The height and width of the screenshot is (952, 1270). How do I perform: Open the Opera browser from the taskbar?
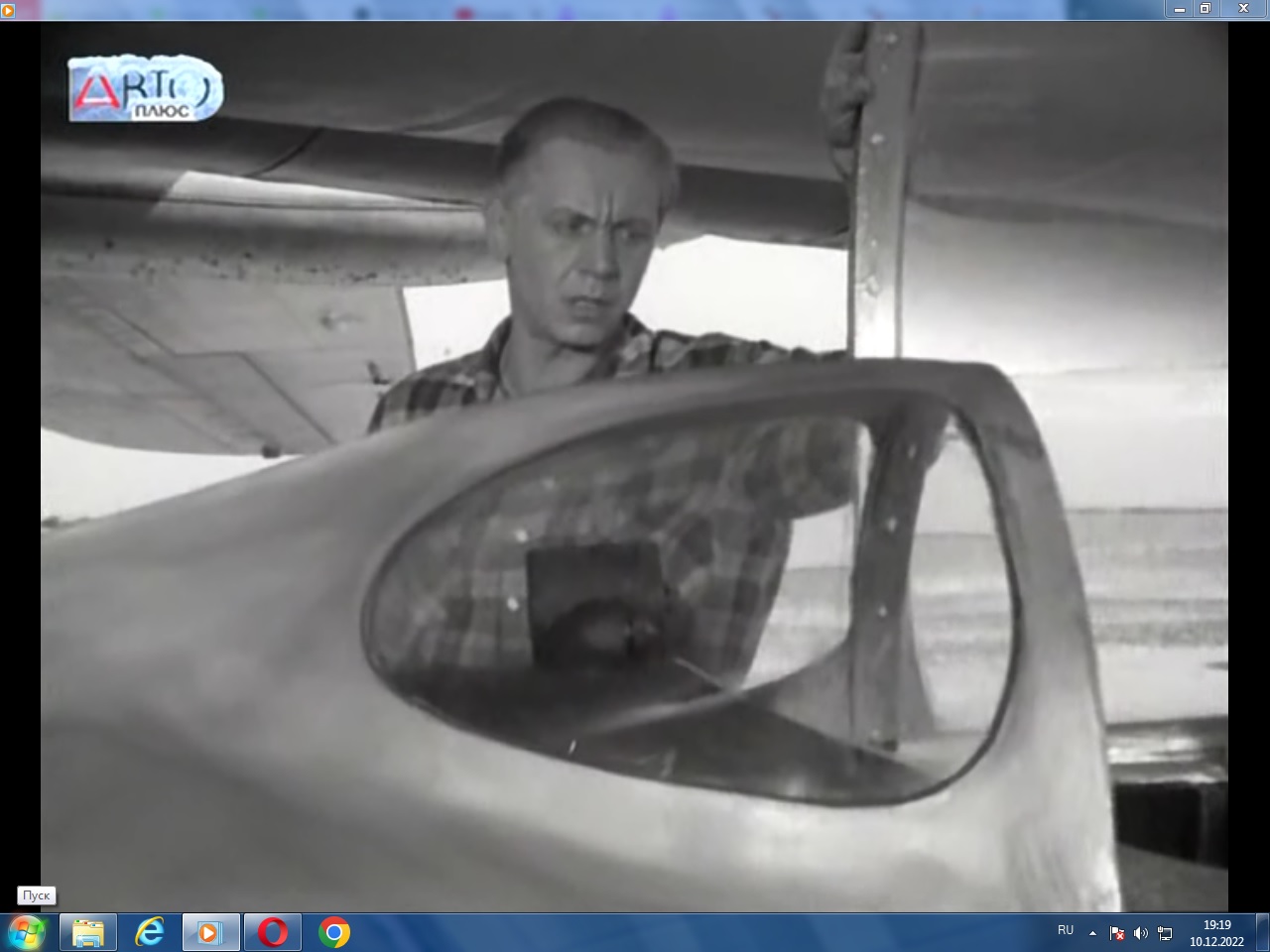pyautogui.click(x=273, y=932)
